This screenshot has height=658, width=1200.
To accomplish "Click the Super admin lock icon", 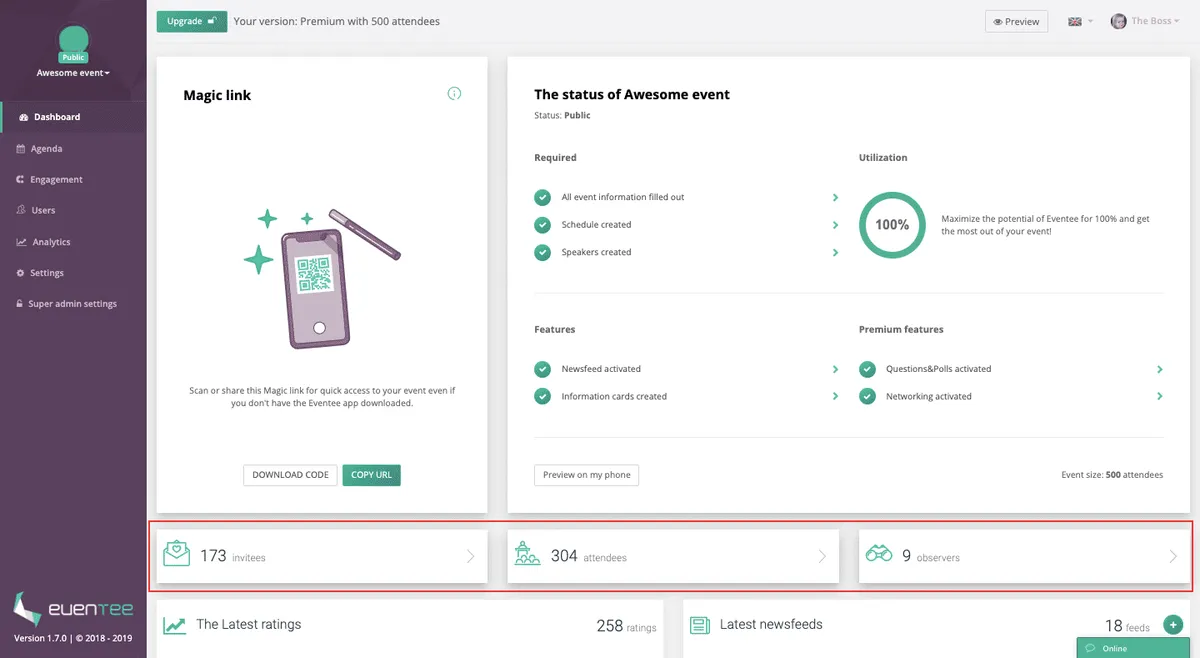I will (x=21, y=304).
